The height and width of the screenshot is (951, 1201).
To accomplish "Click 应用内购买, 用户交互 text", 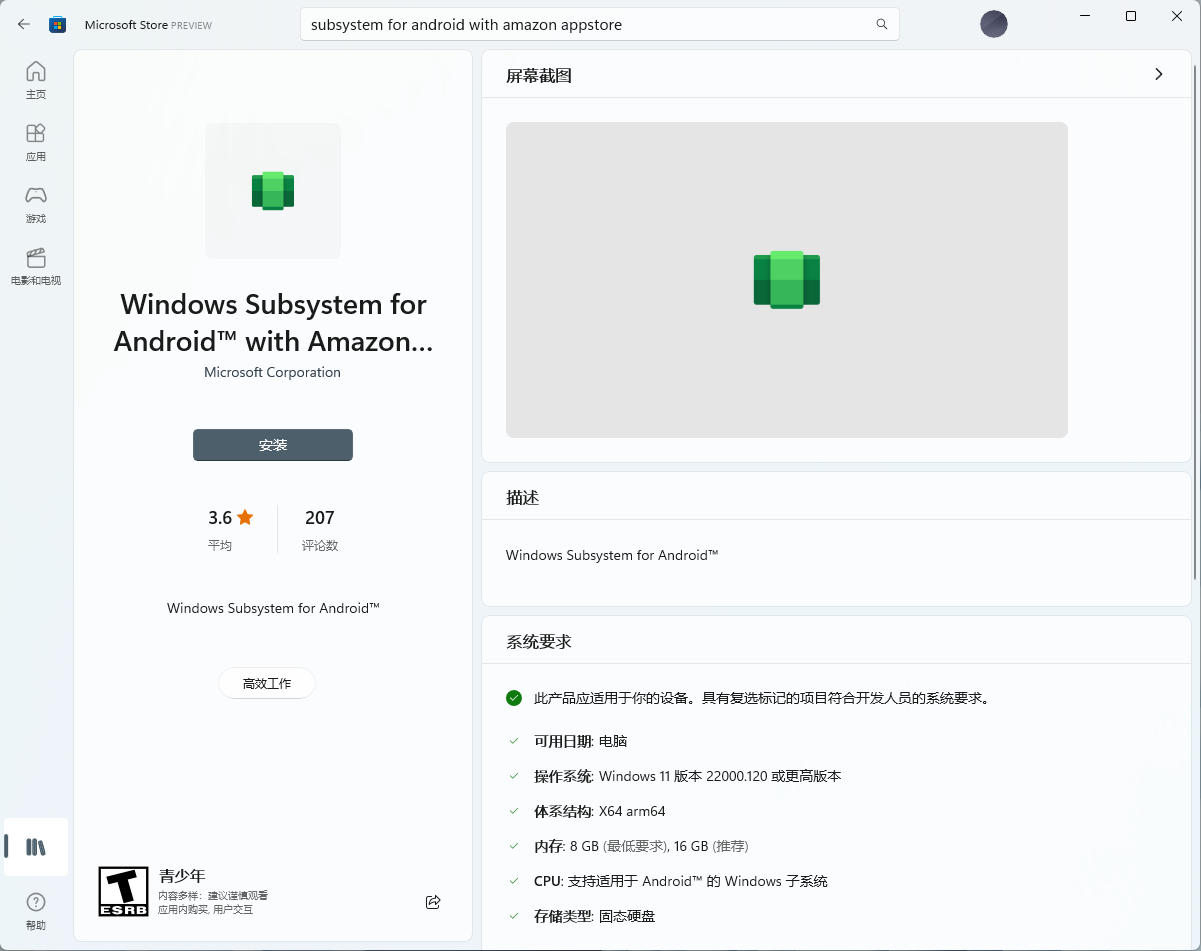I will coord(205,909).
